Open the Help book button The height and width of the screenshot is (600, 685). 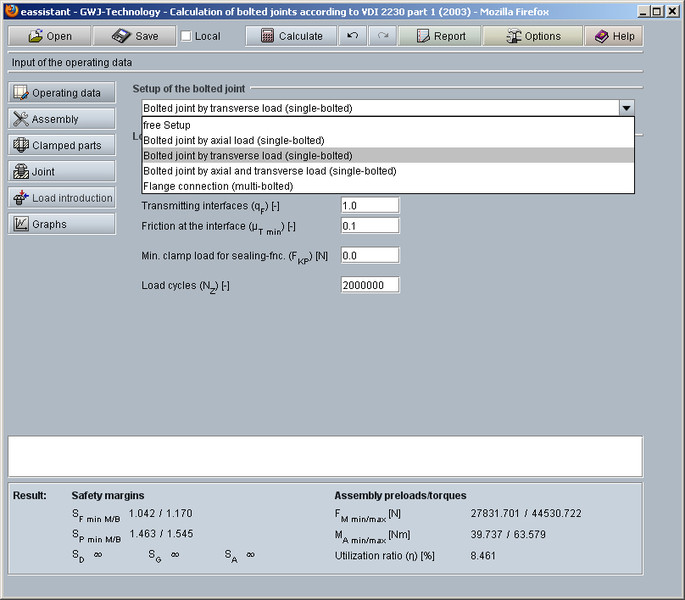tap(614, 36)
